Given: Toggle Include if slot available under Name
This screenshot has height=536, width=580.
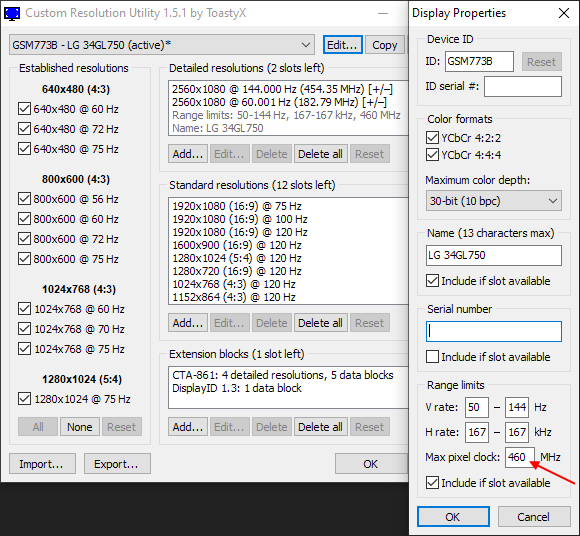Looking at the screenshot, I should 432,281.
